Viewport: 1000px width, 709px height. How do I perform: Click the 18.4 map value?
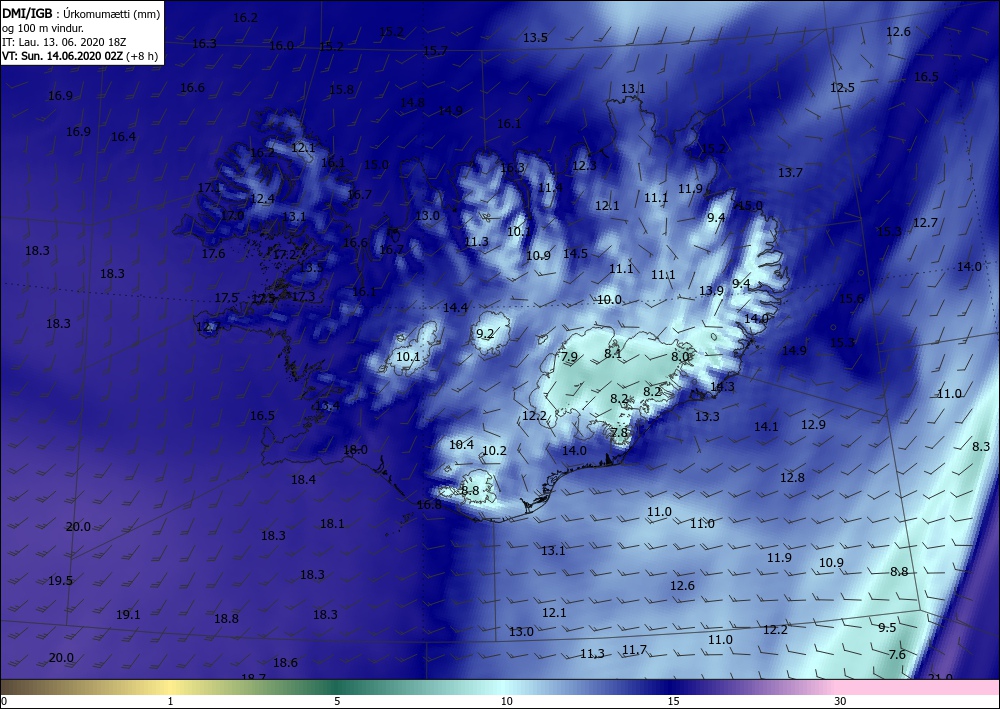coord(303,479)
